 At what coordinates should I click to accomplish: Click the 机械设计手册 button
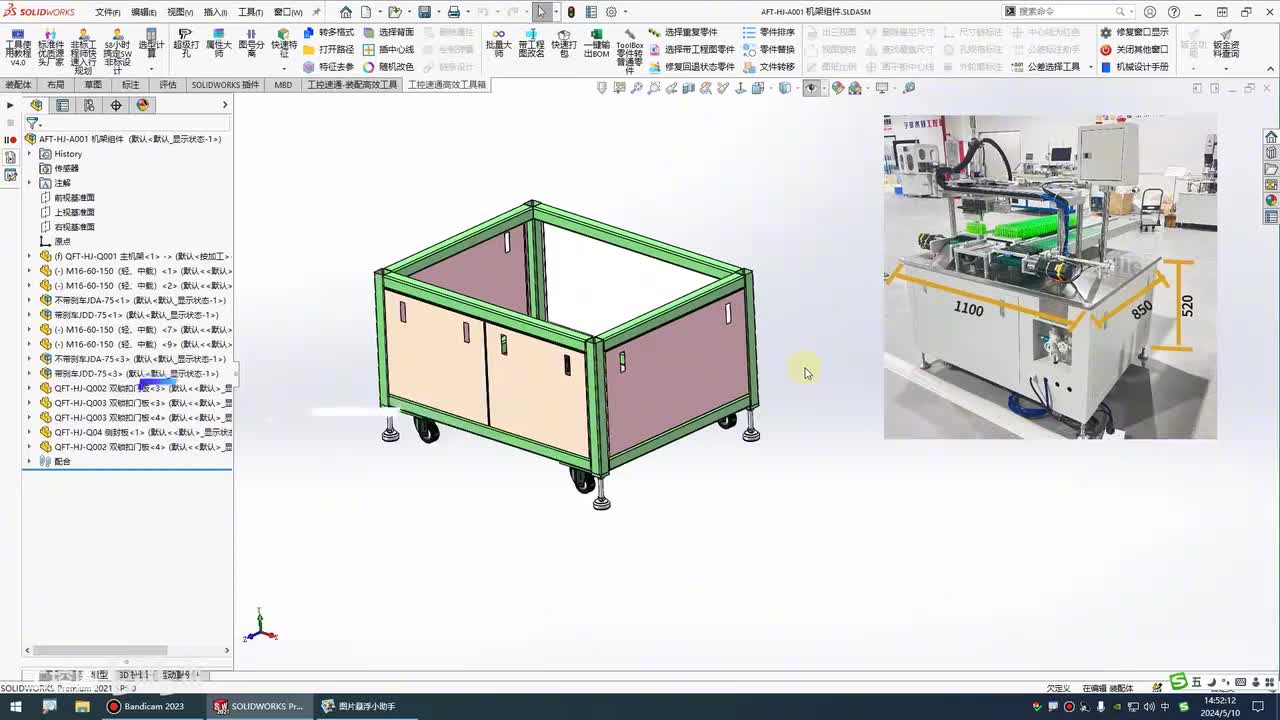(1134, 67)
